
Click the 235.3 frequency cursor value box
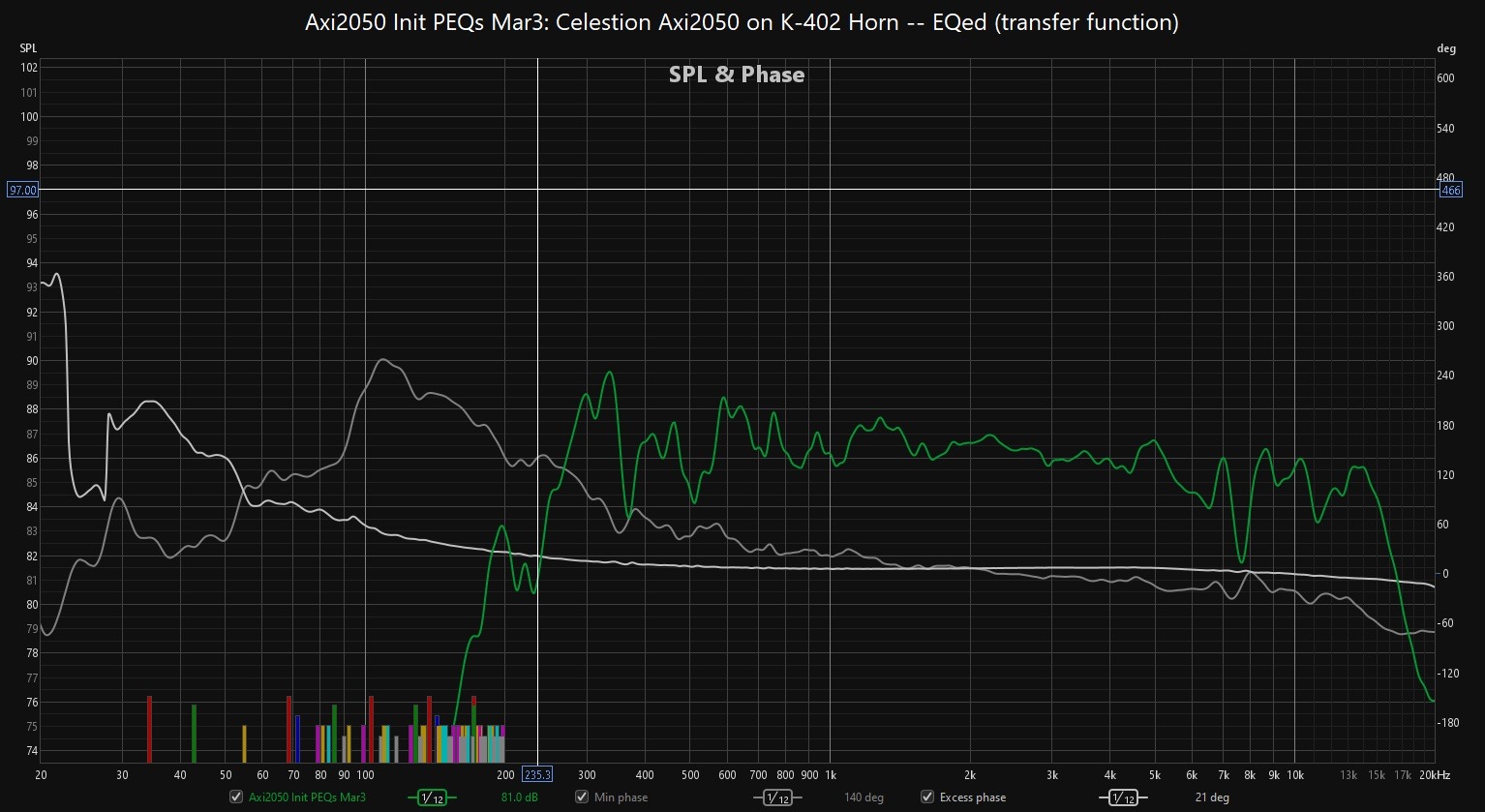click(x=537, y=774)
